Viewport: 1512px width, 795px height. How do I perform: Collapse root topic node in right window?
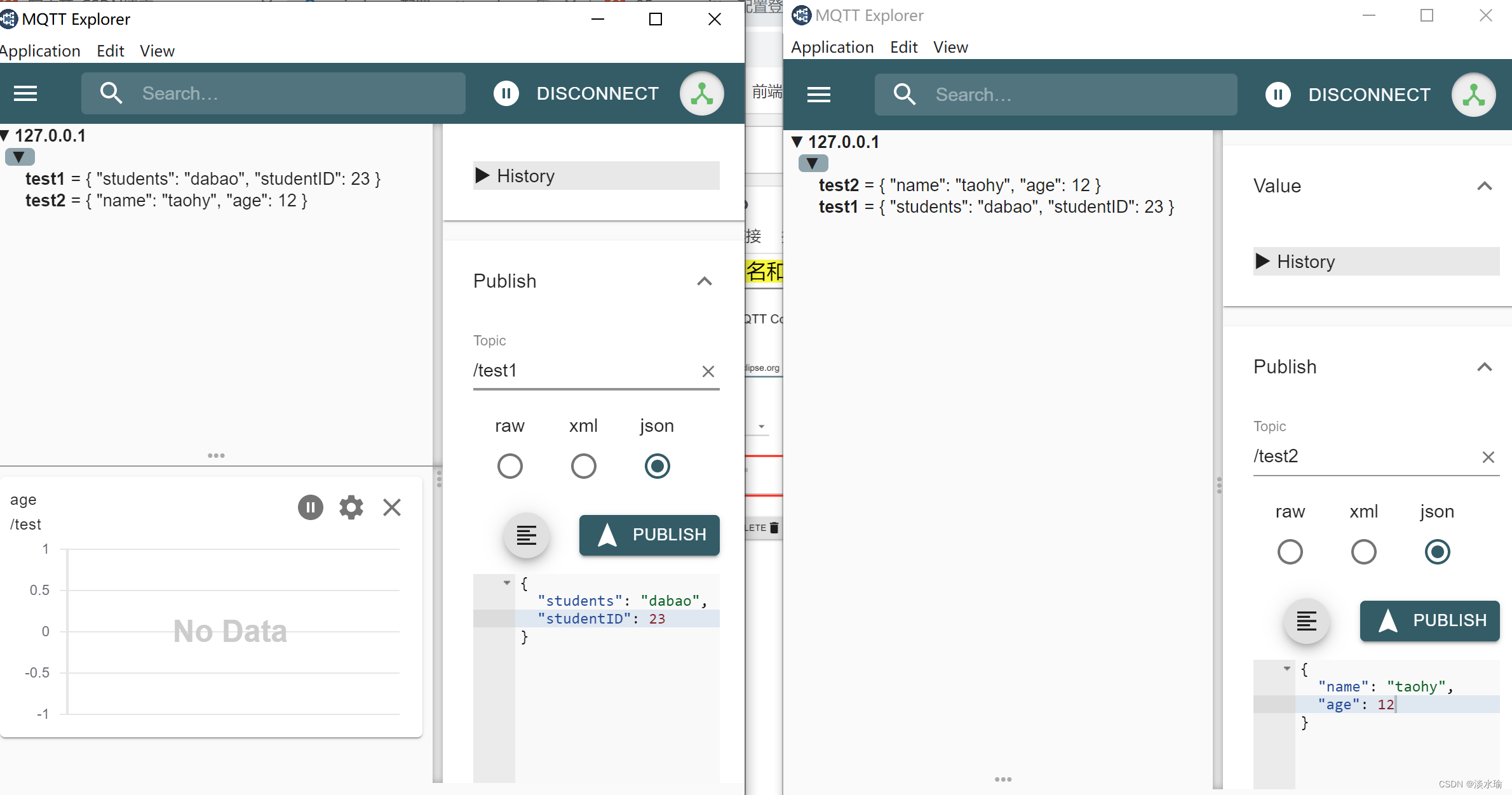(x=813, y=163)
